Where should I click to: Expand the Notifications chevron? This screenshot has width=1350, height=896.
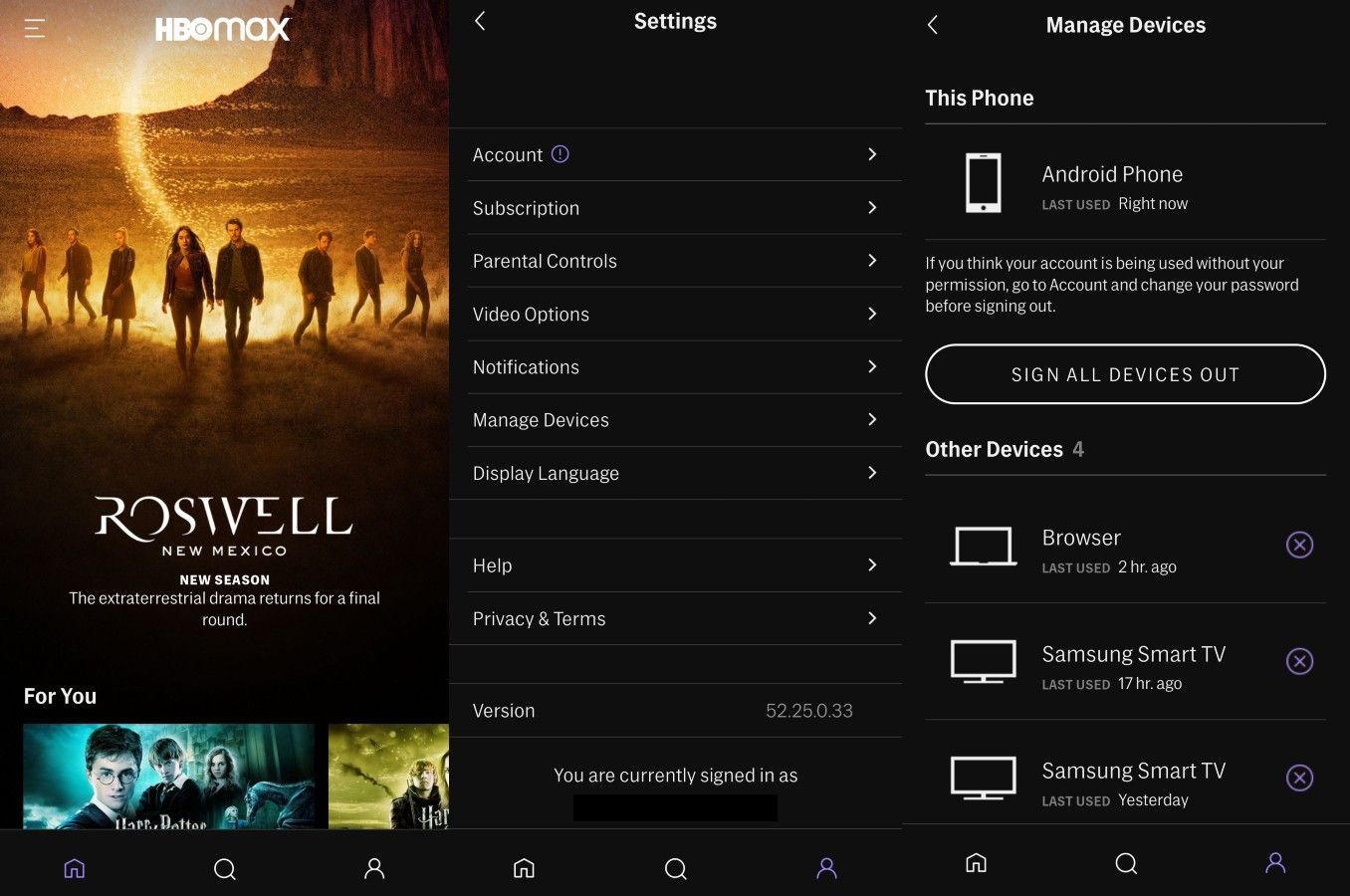coord(872,366)
